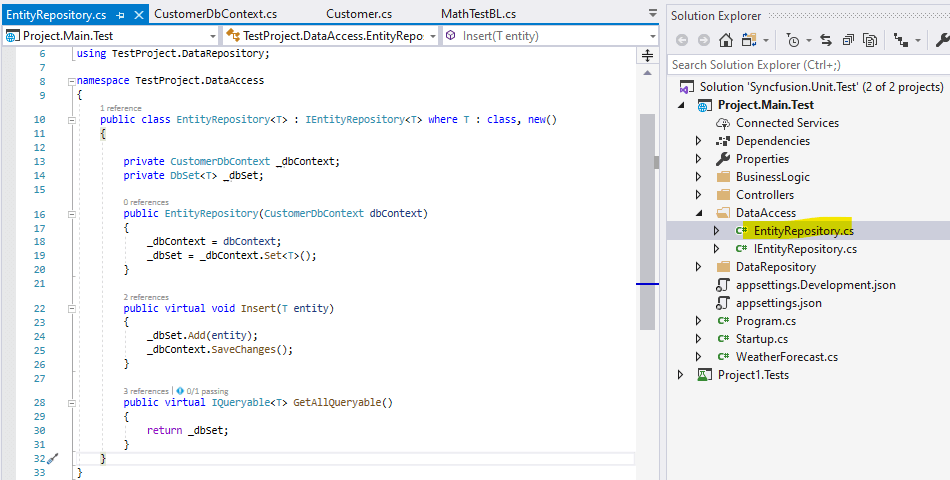Expand the BusinessLogic folder node
This screenshot has width=950, height=480.
(699, 177)
